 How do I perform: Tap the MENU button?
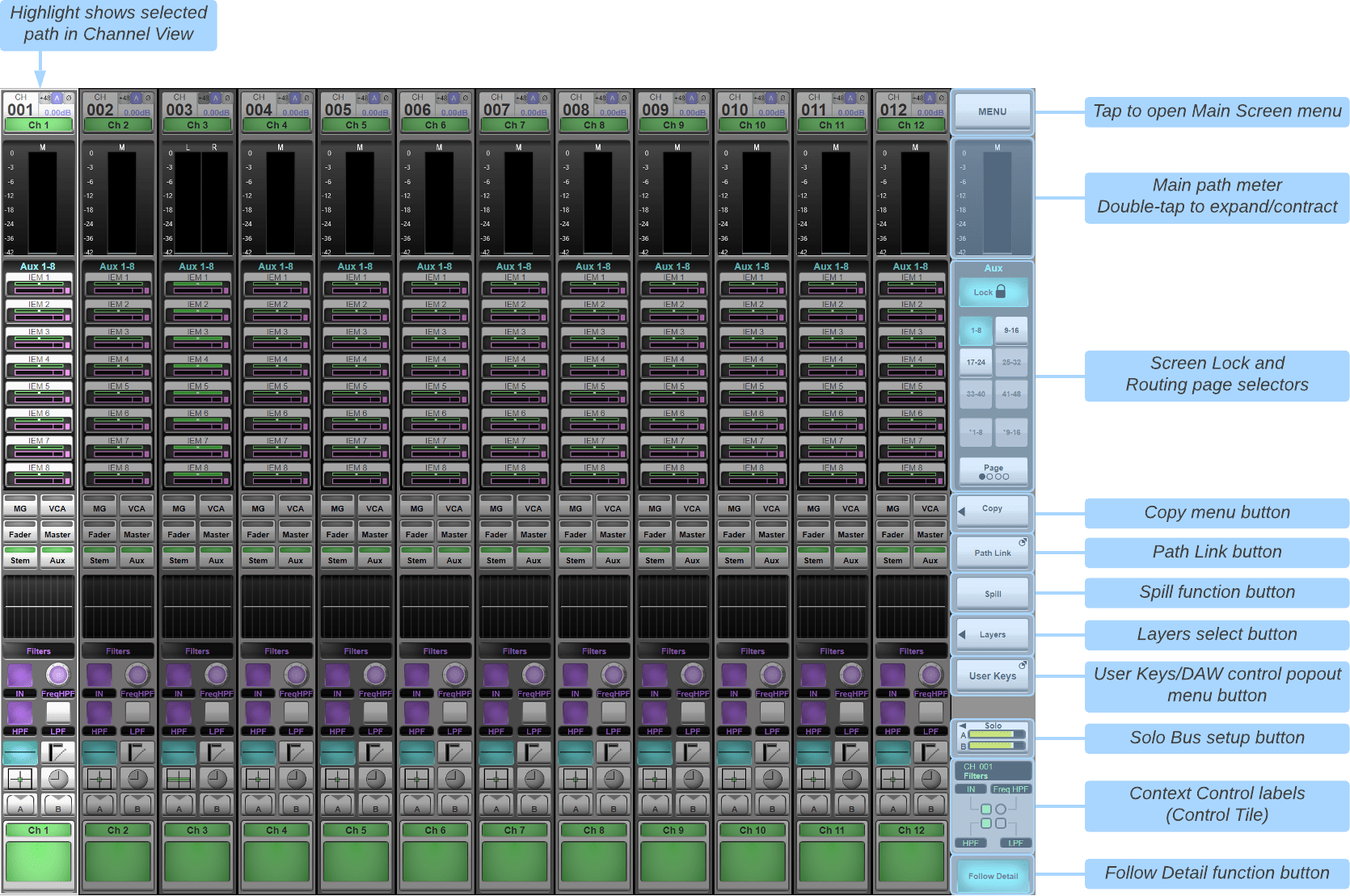pos(993,111)
